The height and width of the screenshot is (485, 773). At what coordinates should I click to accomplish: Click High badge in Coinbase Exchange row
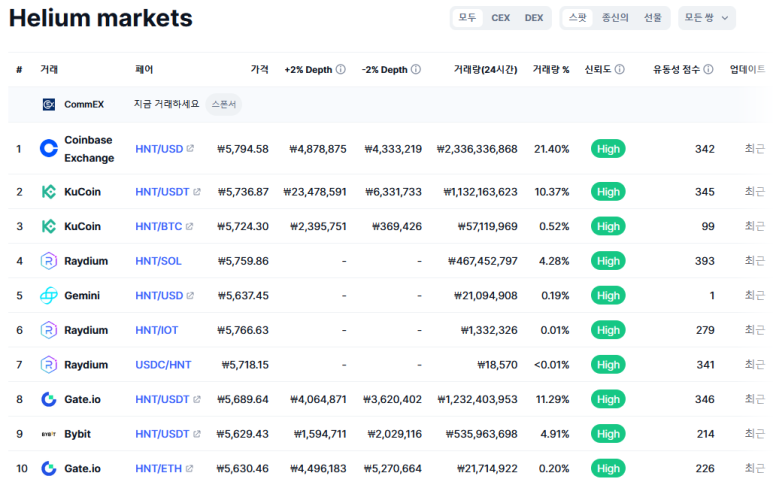[x=608, y=149]
